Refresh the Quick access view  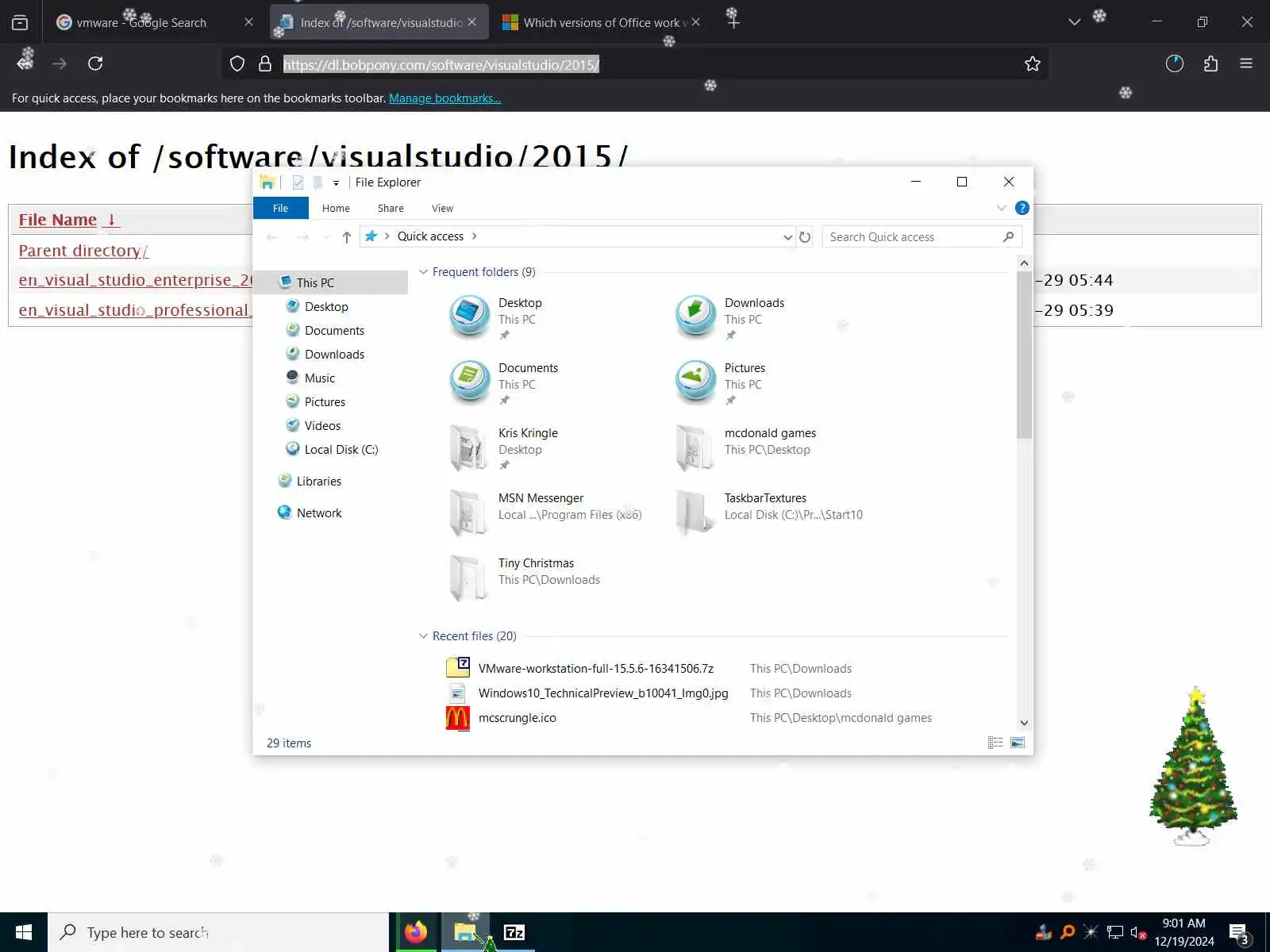pos(805,236)
